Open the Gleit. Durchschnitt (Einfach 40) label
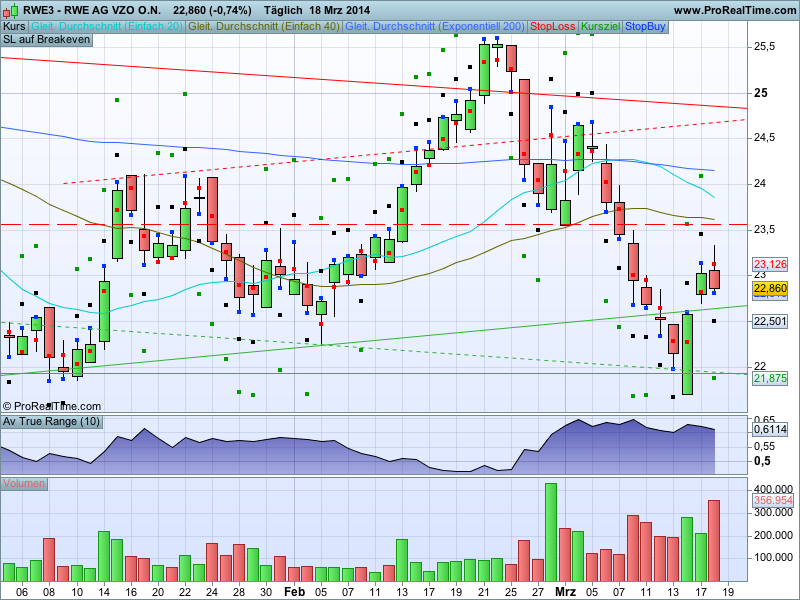The image size is (800, 600). pyautogui.click(x=264, y=27)
